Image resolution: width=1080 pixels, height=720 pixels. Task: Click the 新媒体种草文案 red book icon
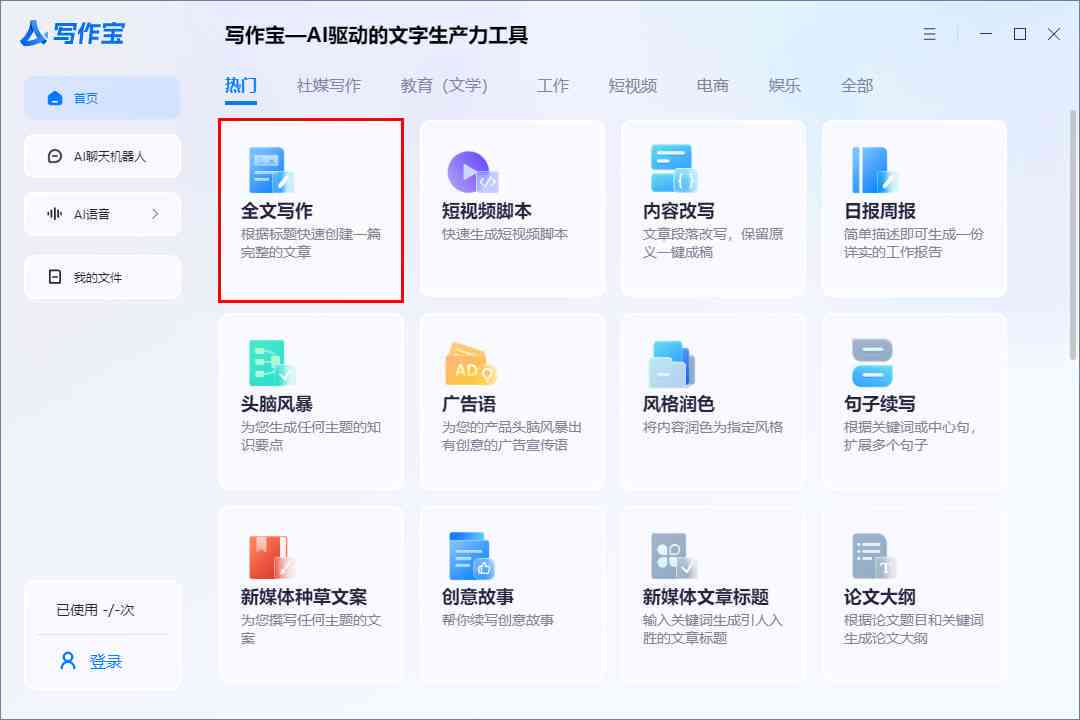coord(271,557)
